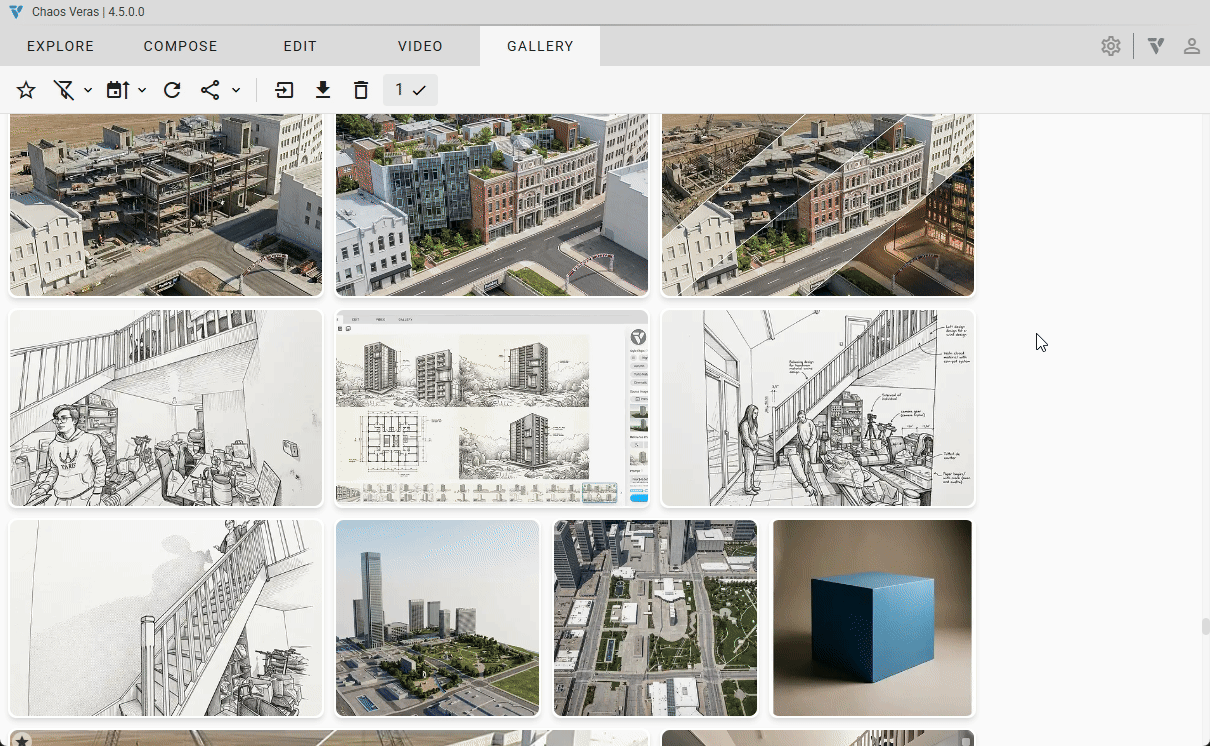Switch to the EXPLORE tab

60,46
